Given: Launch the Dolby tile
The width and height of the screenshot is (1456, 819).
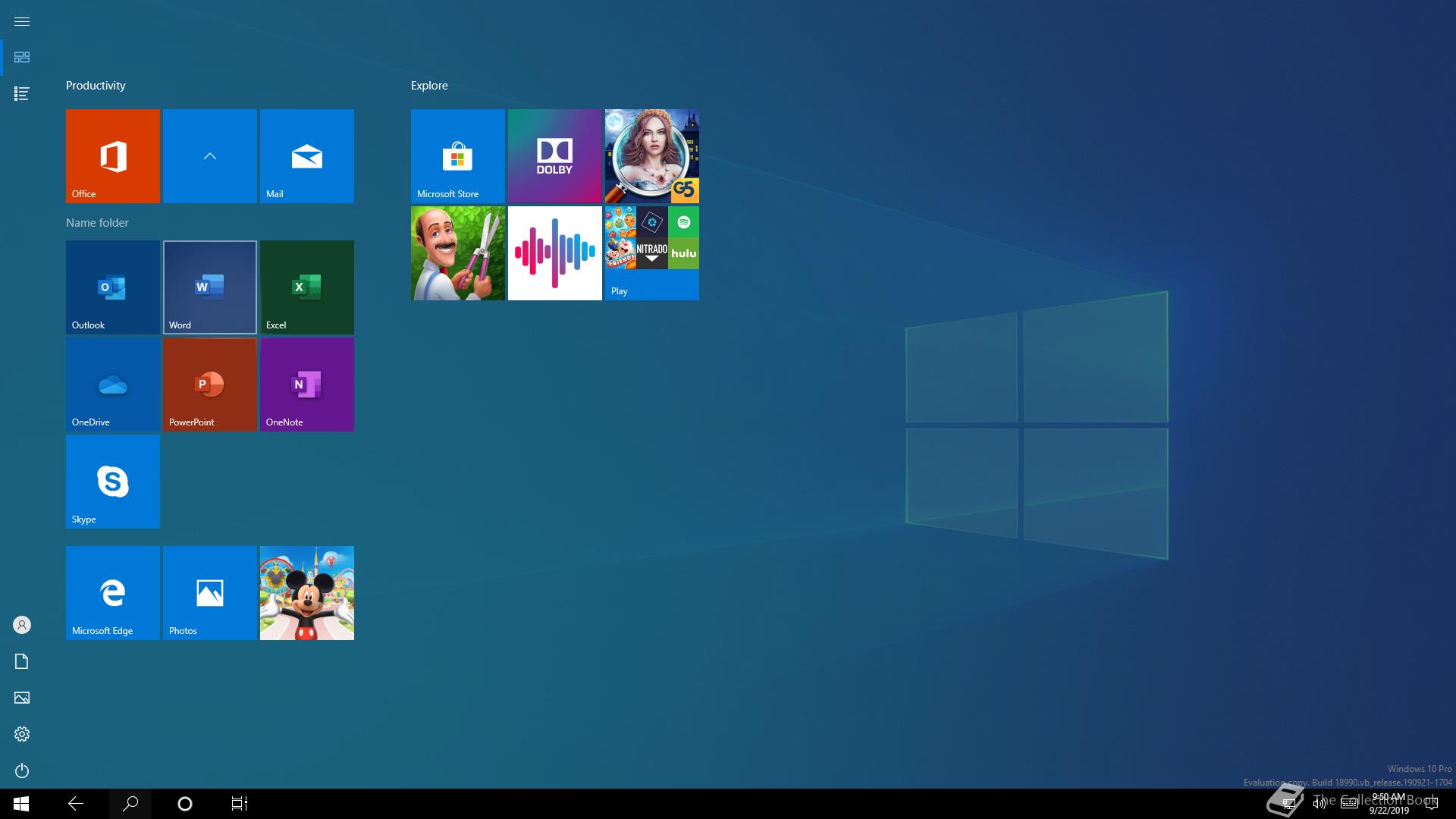Looking at the screenshot, I should pos(555,156).
